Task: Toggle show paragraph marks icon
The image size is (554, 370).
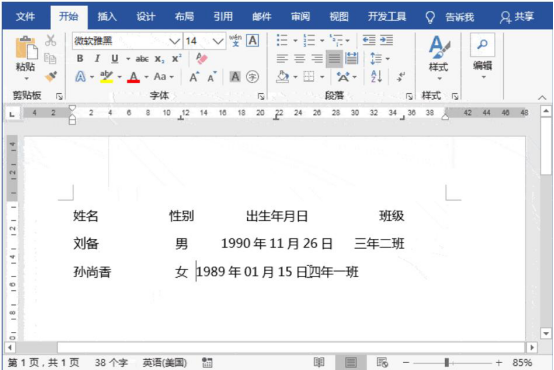Action: 401,76
